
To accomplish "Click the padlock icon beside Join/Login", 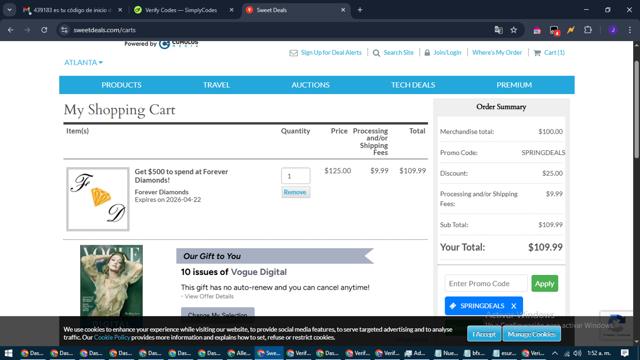I will pos(427,53).
